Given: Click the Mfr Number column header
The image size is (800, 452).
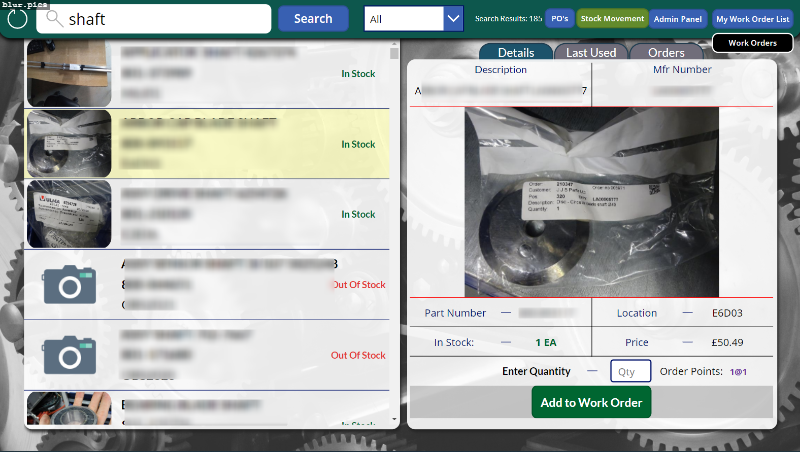Looking at the screenshot, I should (682, 69).
